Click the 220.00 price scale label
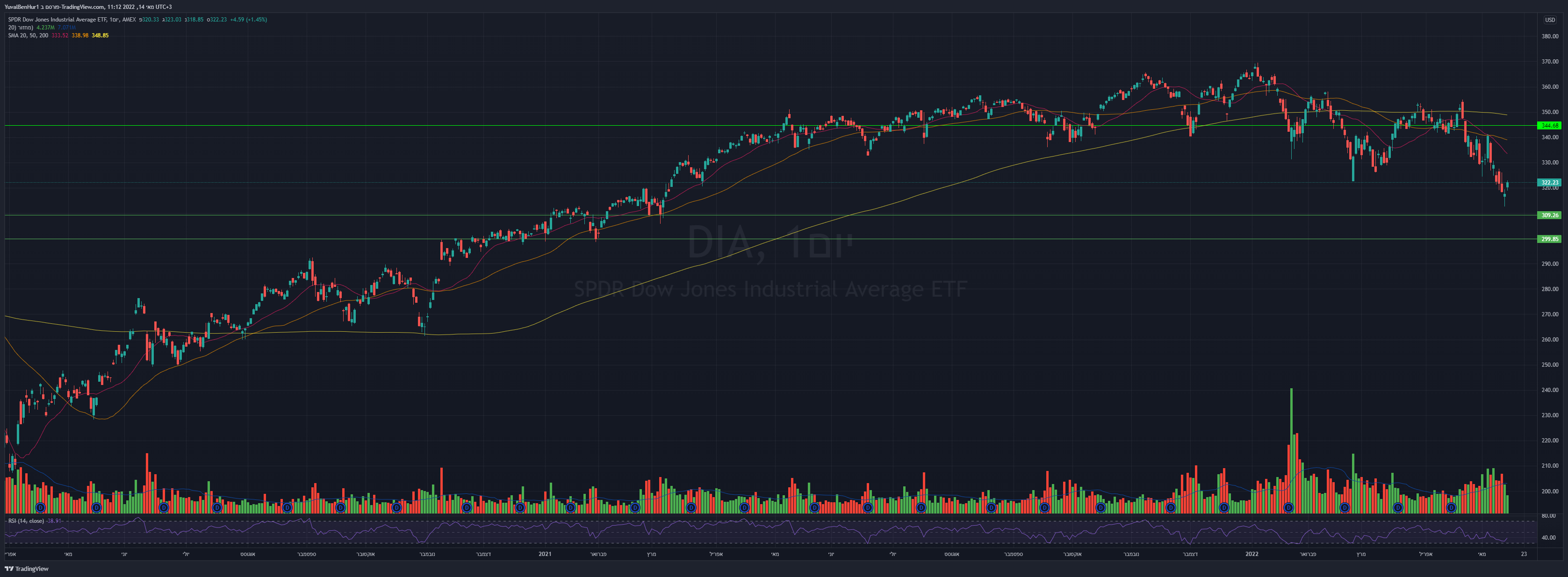The image size is (1568, 577). point(1550,440)
